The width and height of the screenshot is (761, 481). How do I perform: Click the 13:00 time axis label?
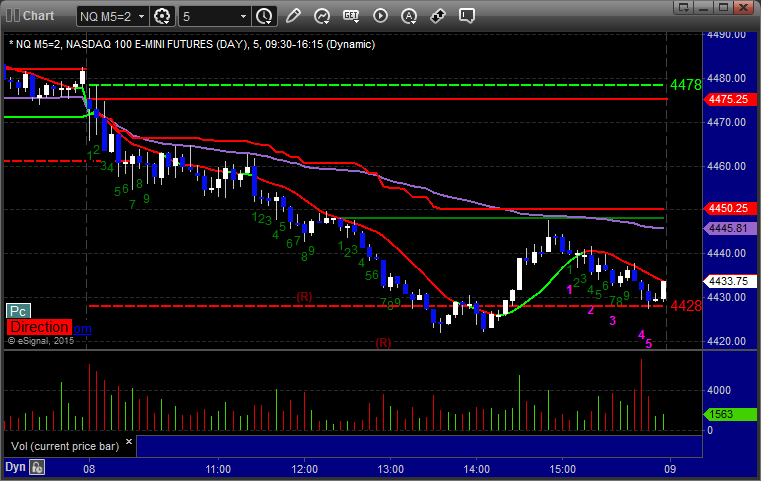tap(391, 469)
